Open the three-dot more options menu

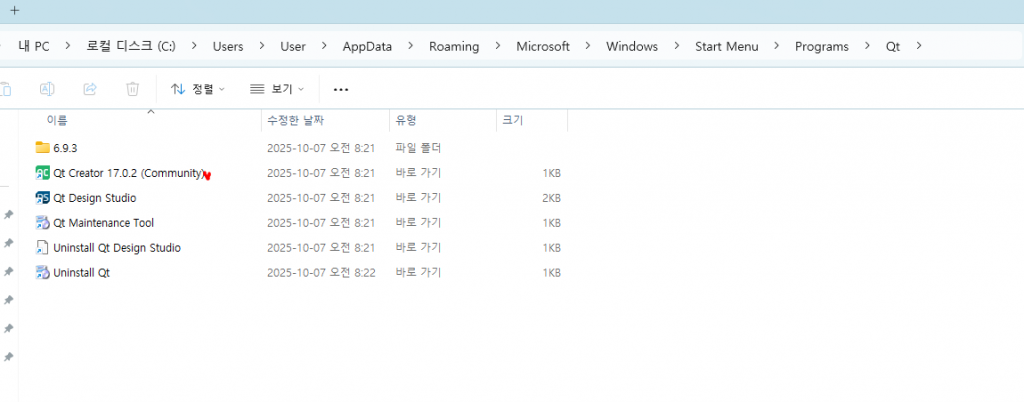click(x=341, y=89)
